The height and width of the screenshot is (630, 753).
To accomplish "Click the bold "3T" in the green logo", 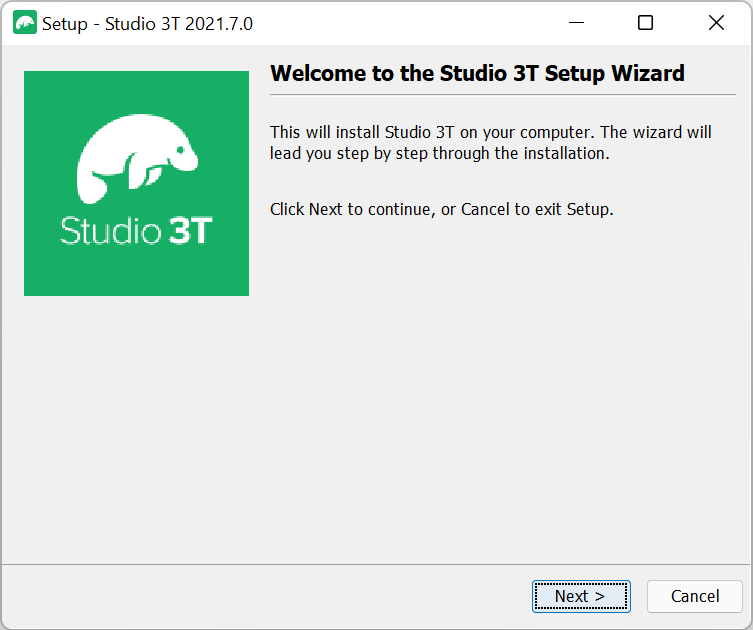I will coord(190,230).
